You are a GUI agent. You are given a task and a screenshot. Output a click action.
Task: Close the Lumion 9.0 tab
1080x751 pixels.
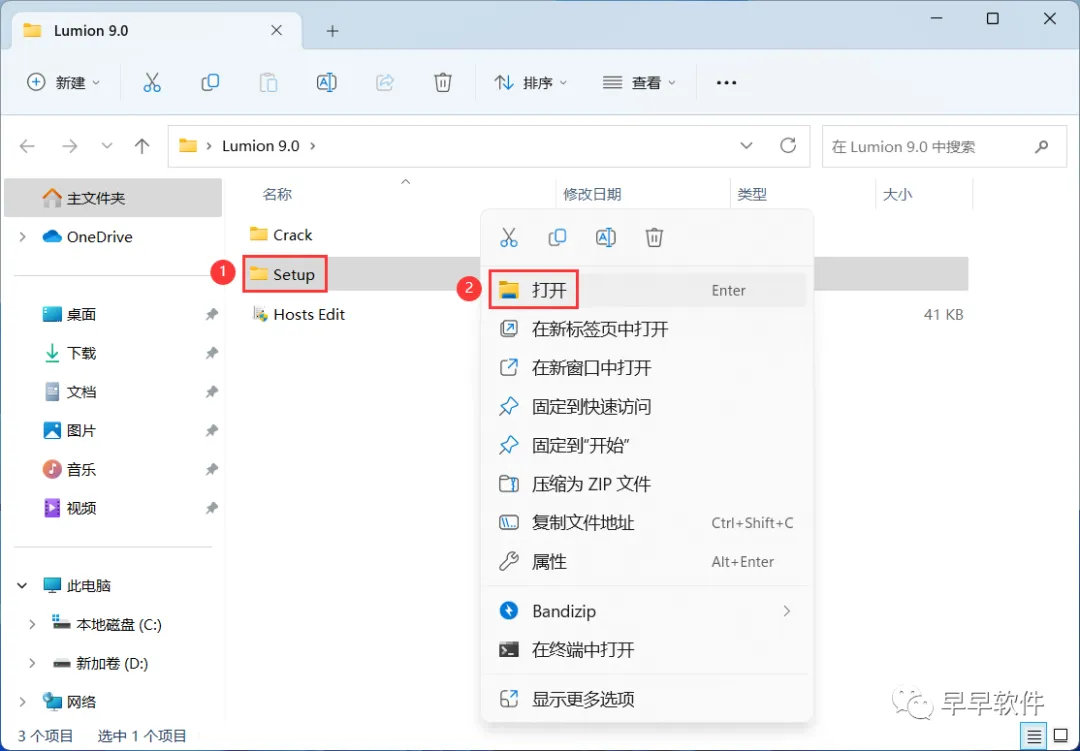tap(276, 30)
